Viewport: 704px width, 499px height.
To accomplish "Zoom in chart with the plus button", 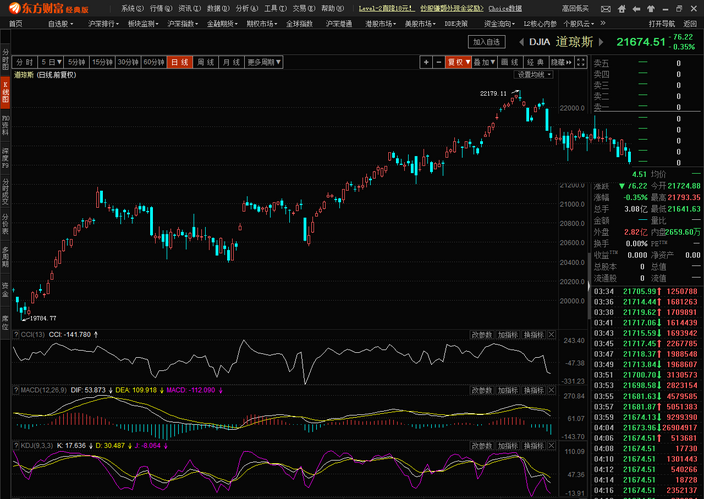I will point(426,62).
